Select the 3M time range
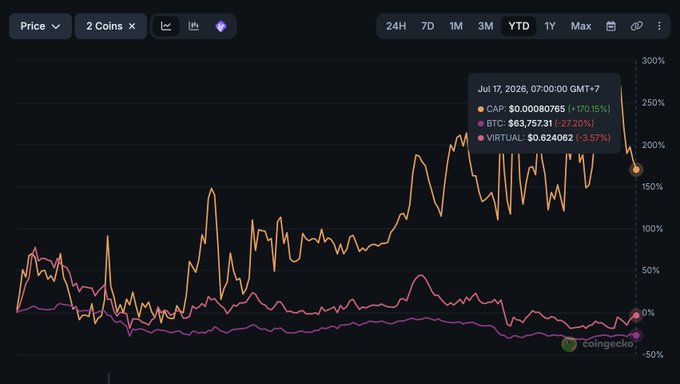Viewport: 680px width, 384px height. click(485, 26)
